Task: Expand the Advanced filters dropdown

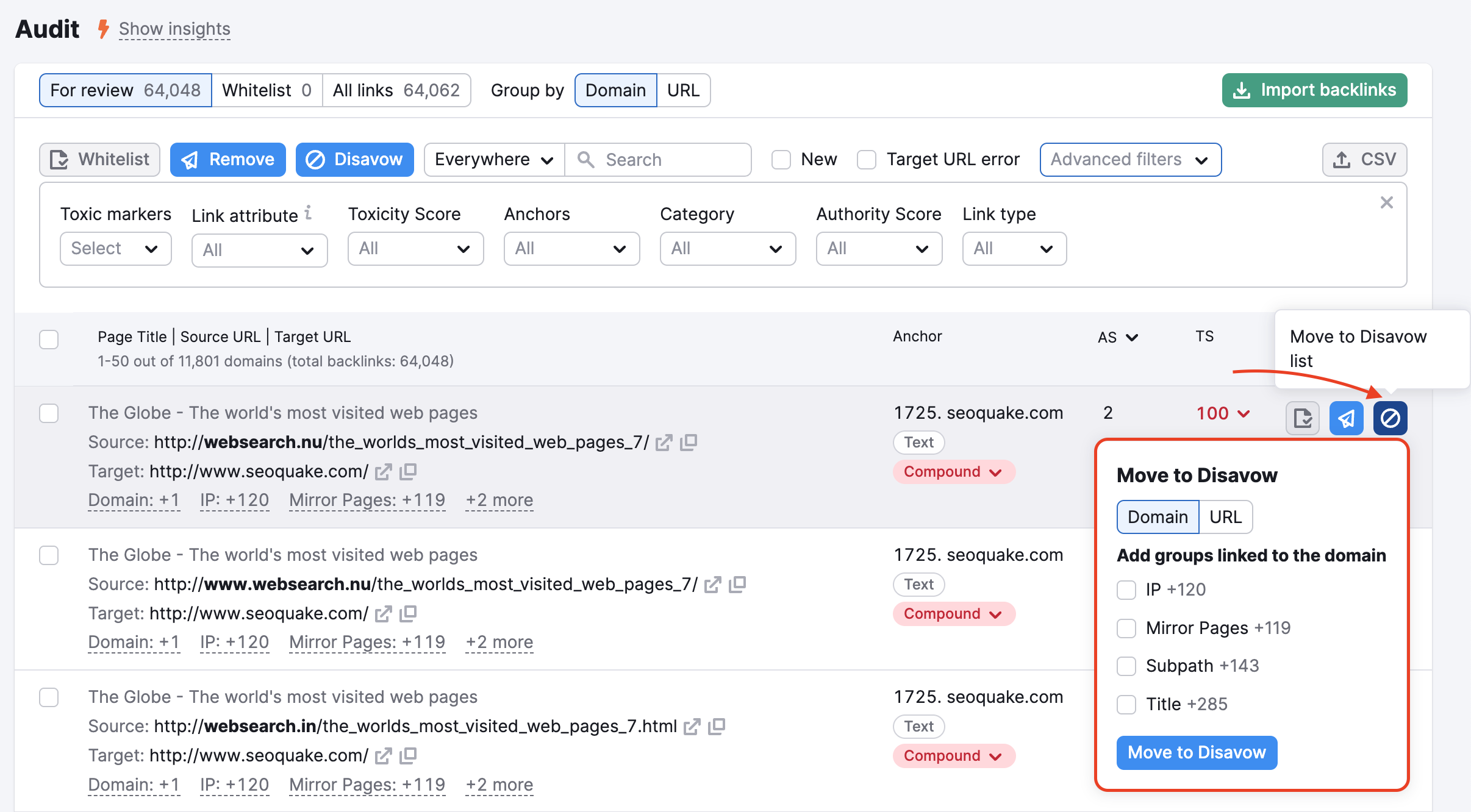Action: 1129,159
